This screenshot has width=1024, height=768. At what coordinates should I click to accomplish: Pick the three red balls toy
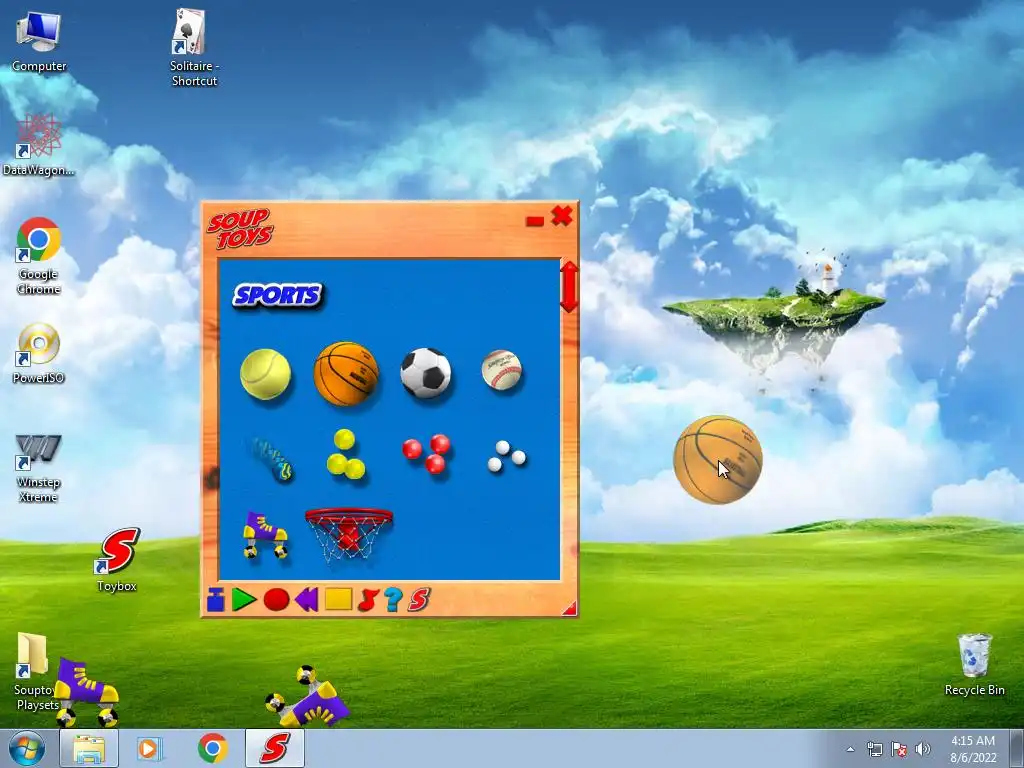(426, 453)
